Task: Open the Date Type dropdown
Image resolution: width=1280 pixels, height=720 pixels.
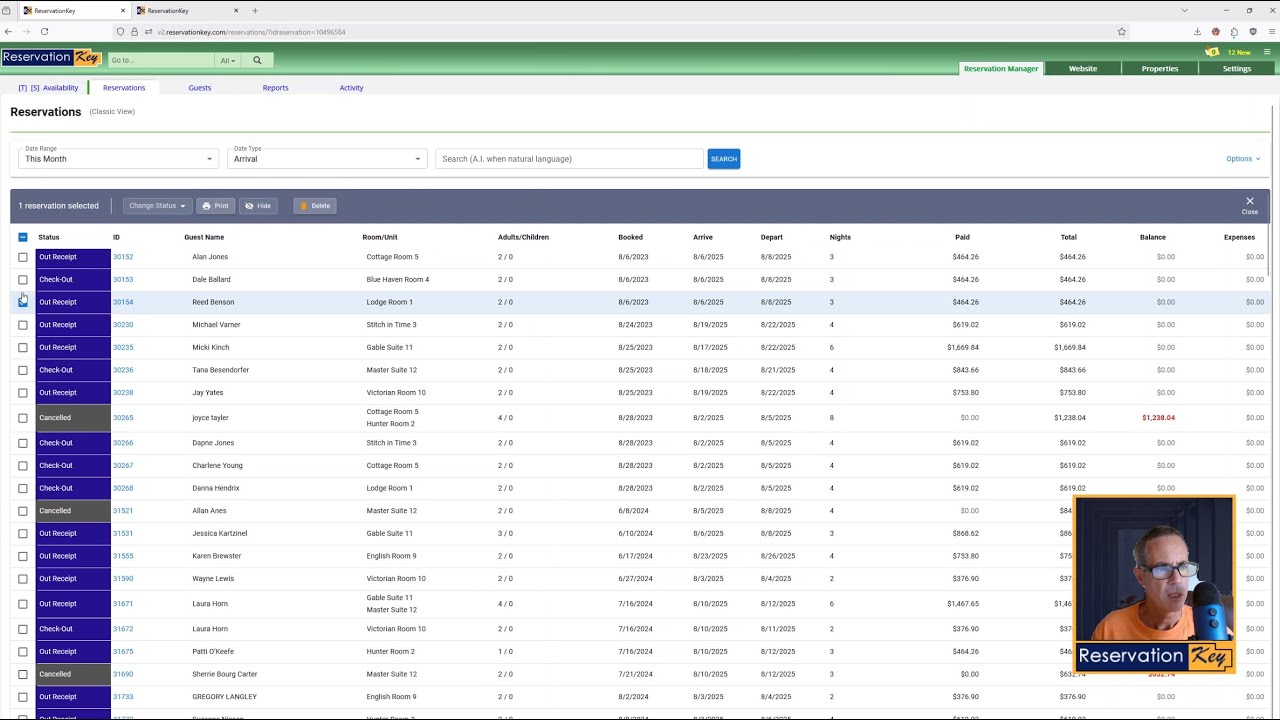Action: click(x=327, y=158)
